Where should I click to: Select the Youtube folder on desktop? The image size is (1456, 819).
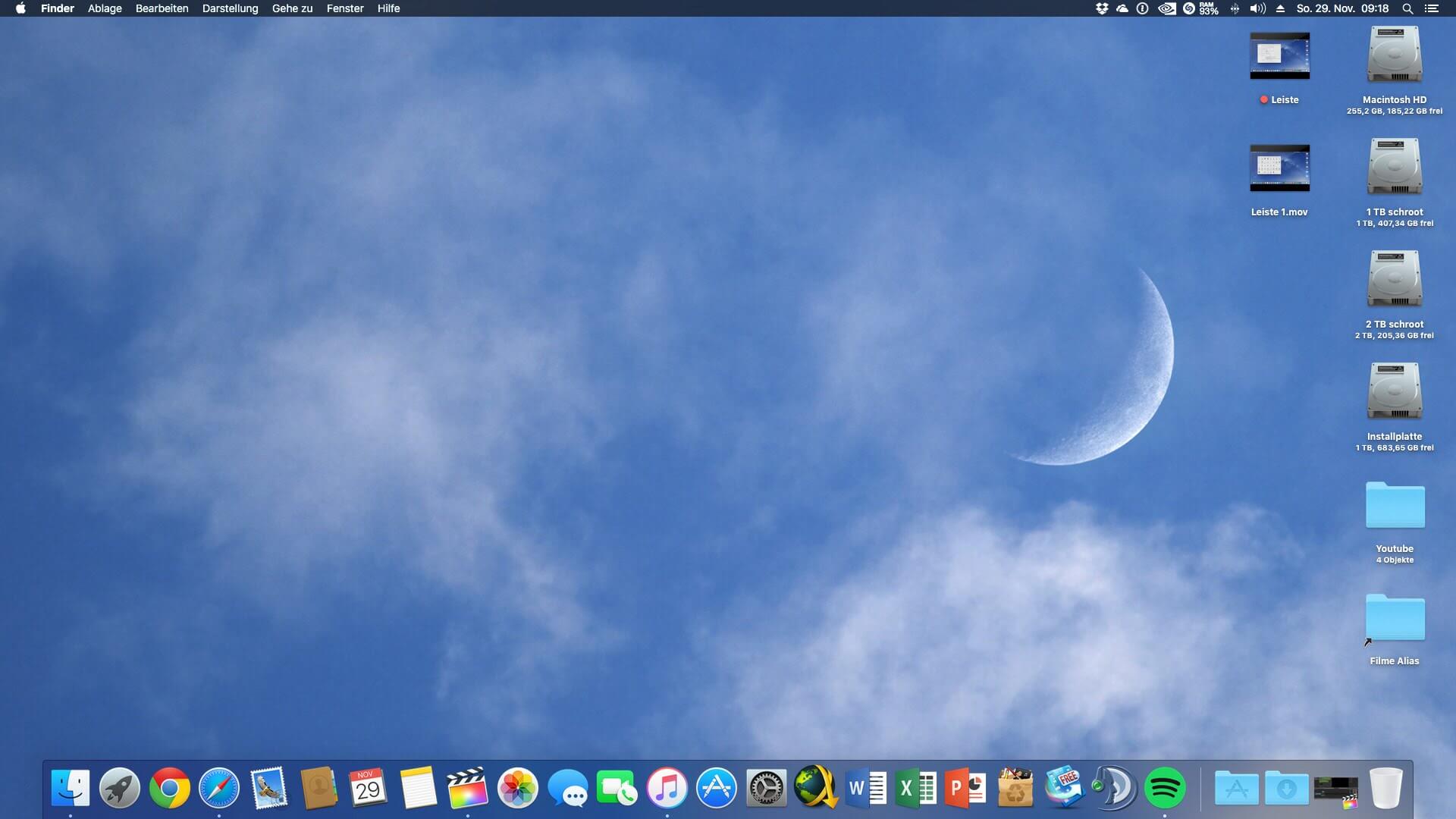tap(1395, 506)
